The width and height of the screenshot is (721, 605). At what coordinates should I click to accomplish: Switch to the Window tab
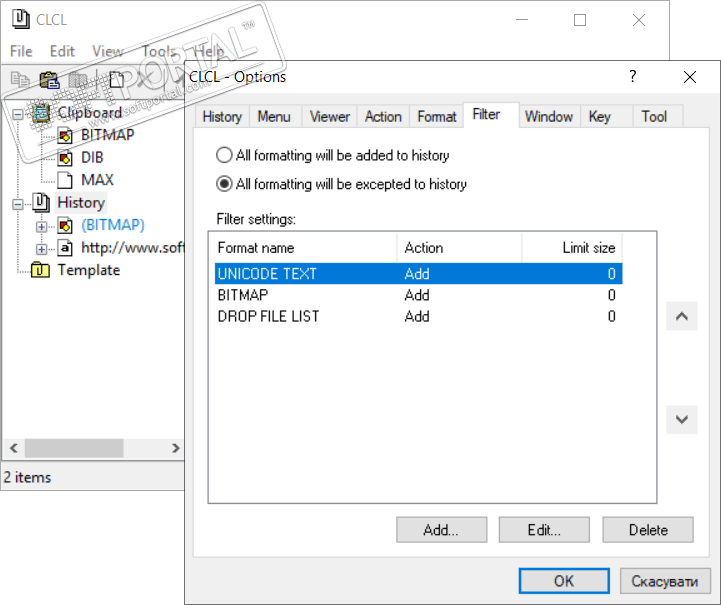tap(549, 117)
